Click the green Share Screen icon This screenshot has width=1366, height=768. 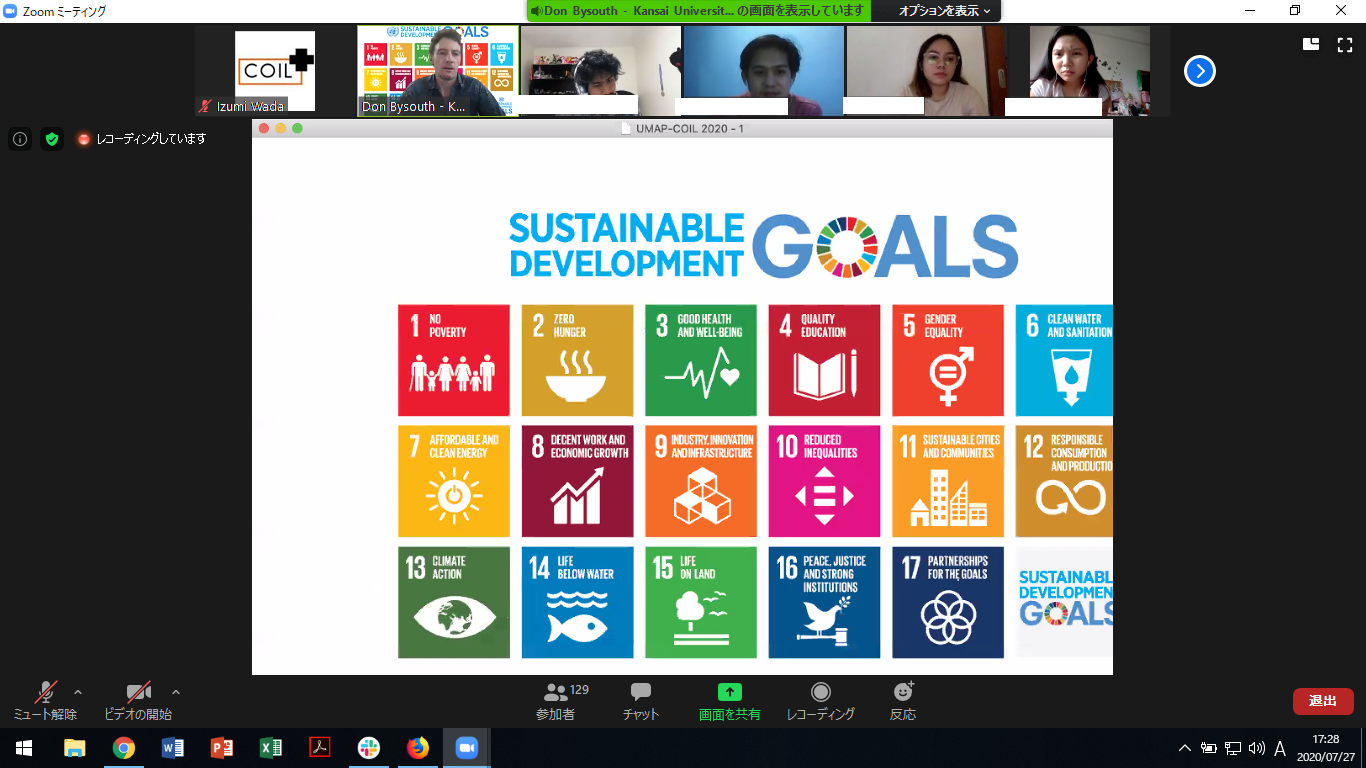(x=730, y=693)
